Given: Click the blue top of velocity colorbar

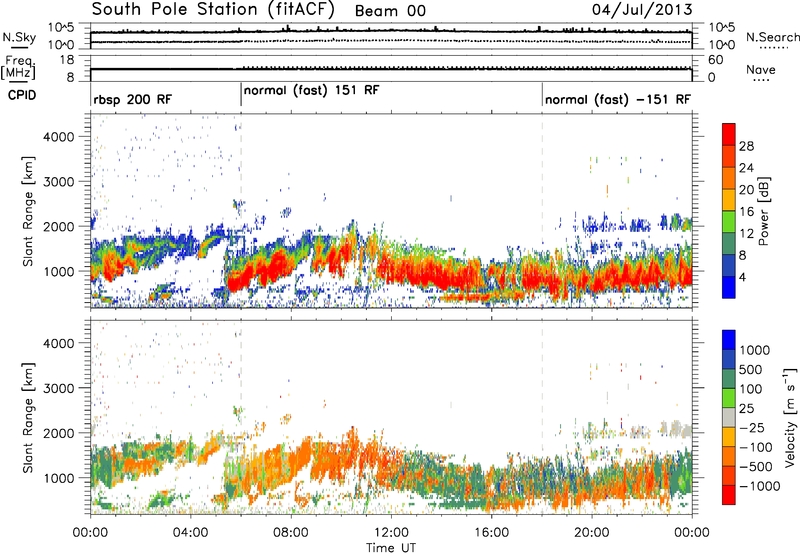Looking at the screenshot, I should pyautogui.click(x=729, y=339).
